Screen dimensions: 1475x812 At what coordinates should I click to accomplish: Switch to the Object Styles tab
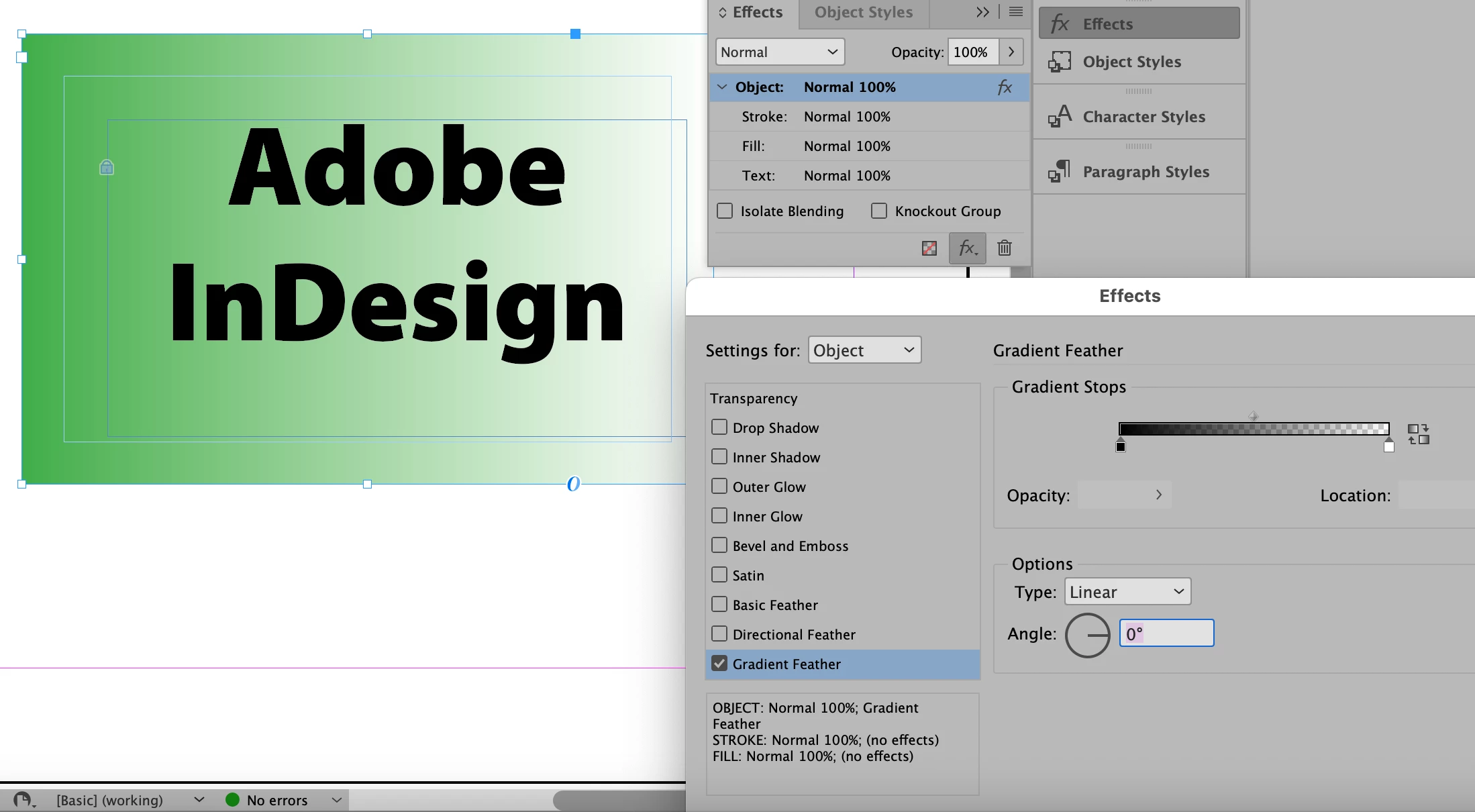[863, 13]
